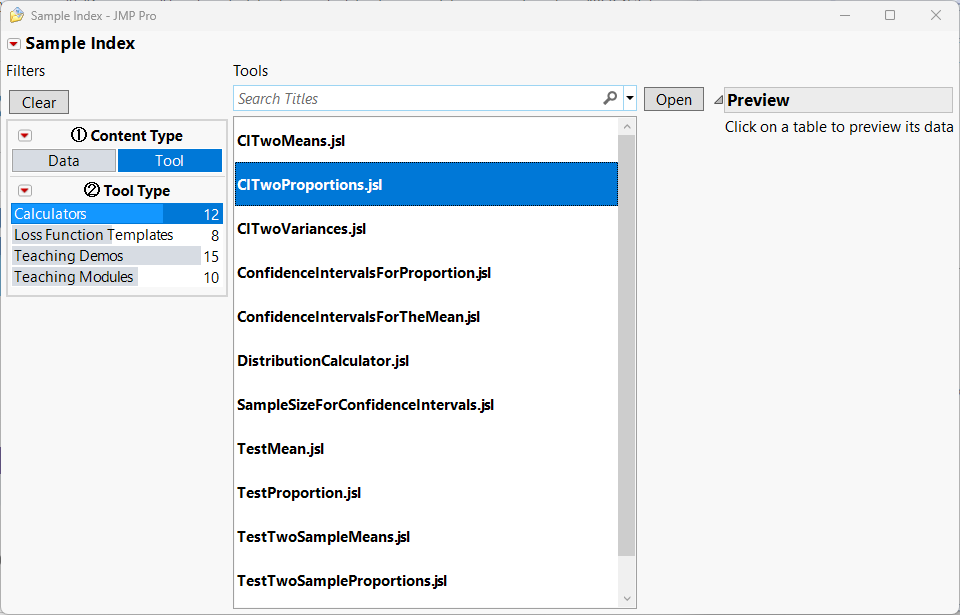Filter by Teaching Modules

point(116,277)
